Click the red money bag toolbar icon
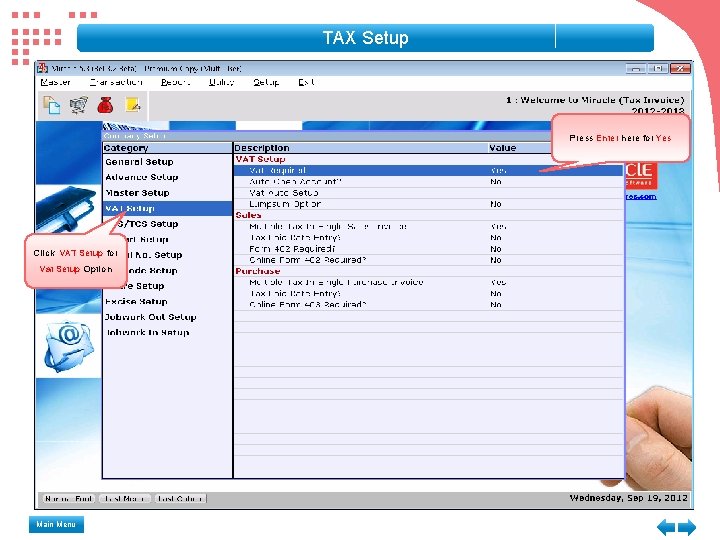This screenshot has width=720, height=540. click(105, 105)
